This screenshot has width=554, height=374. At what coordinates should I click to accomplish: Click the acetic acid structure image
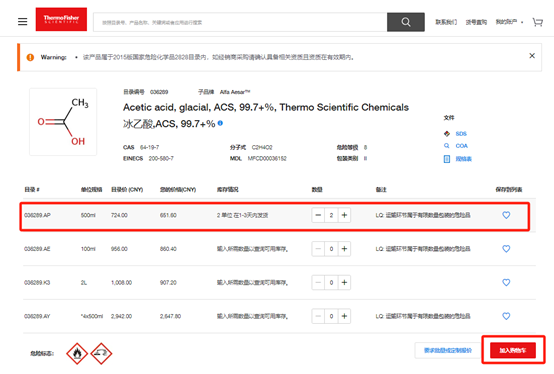63,122
